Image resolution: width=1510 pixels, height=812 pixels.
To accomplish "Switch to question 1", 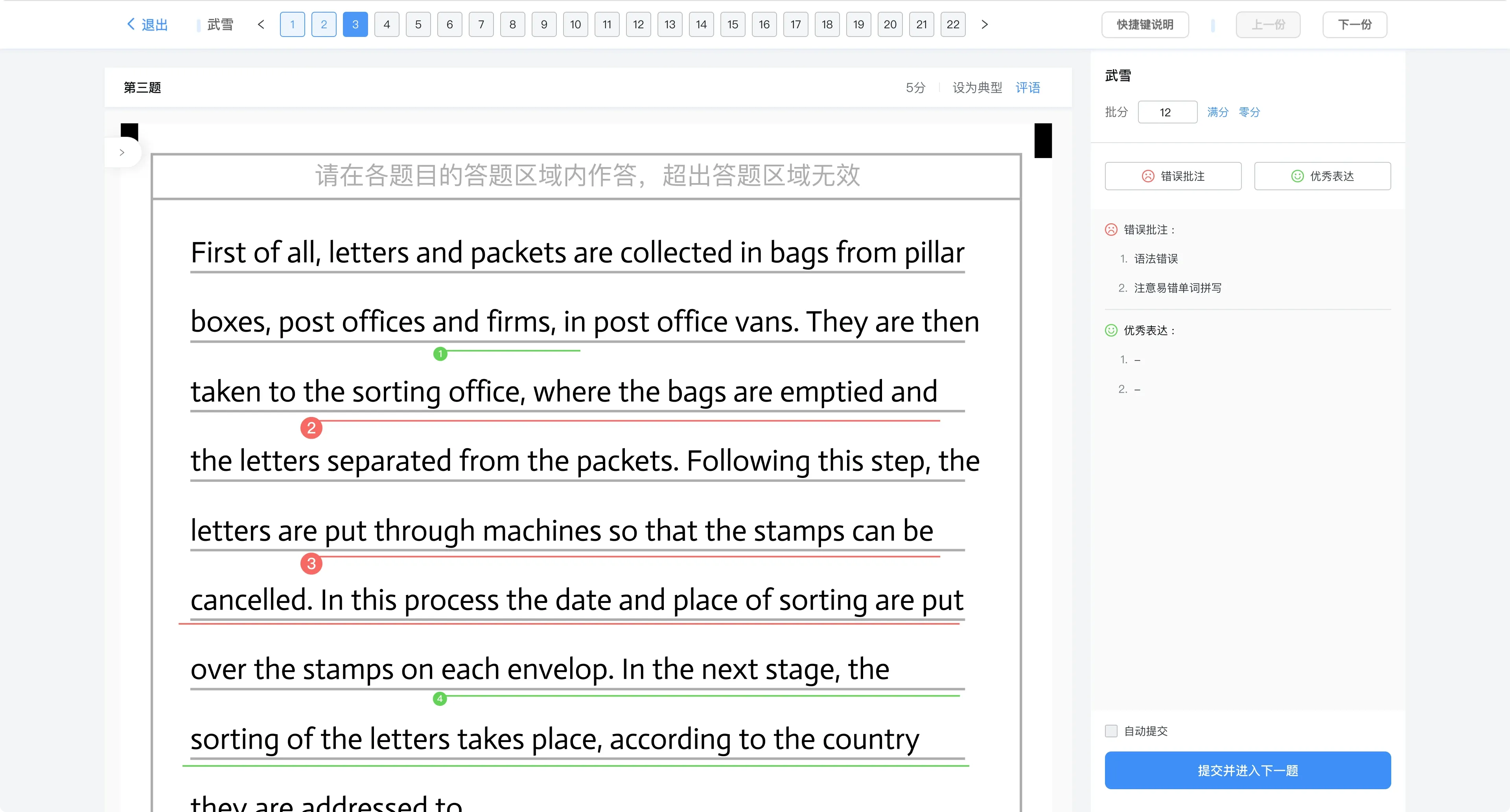I will (293, 24).
